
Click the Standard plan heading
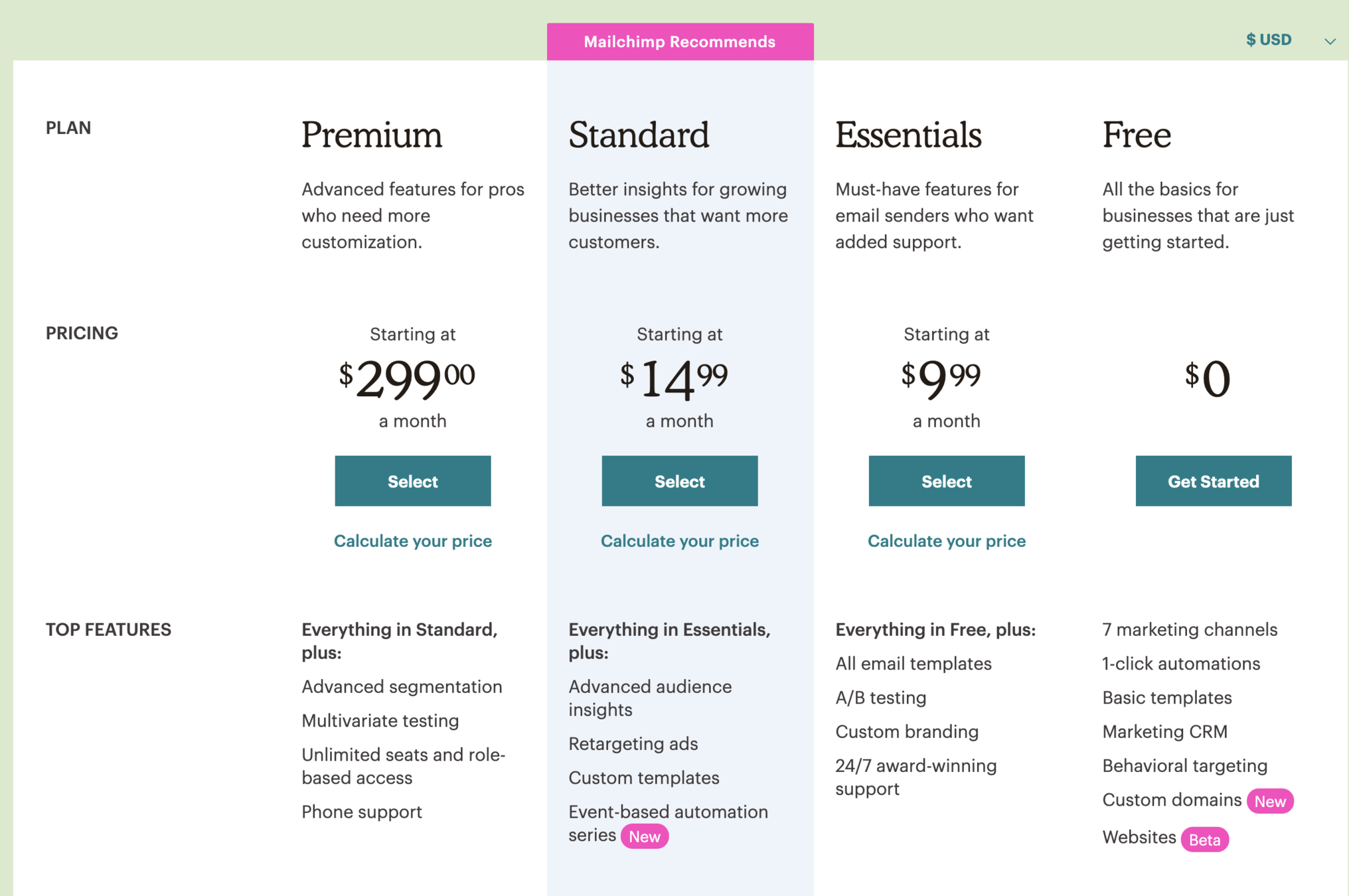tap(639, 135)
